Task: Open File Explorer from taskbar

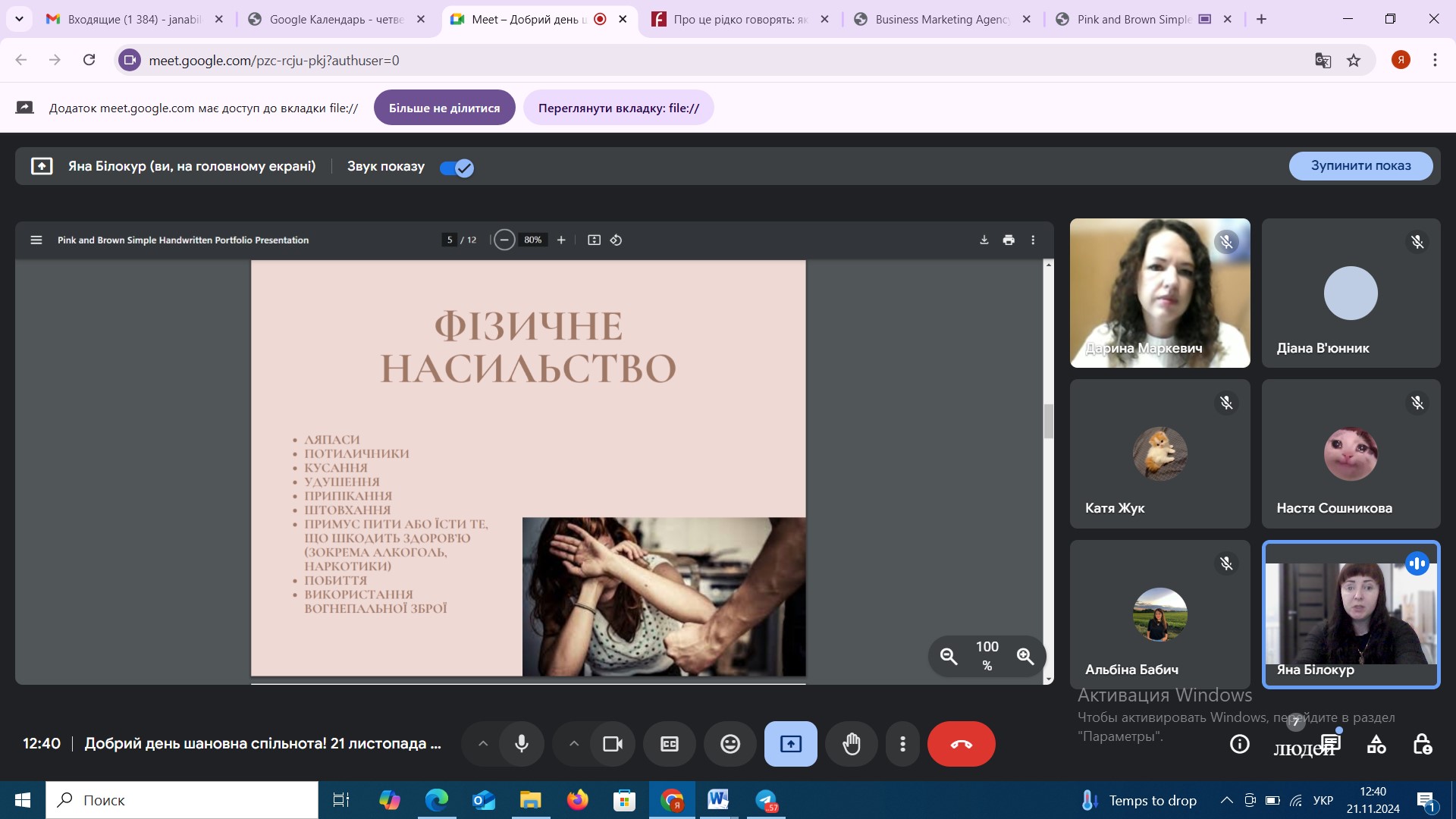Action: point(530,800)
